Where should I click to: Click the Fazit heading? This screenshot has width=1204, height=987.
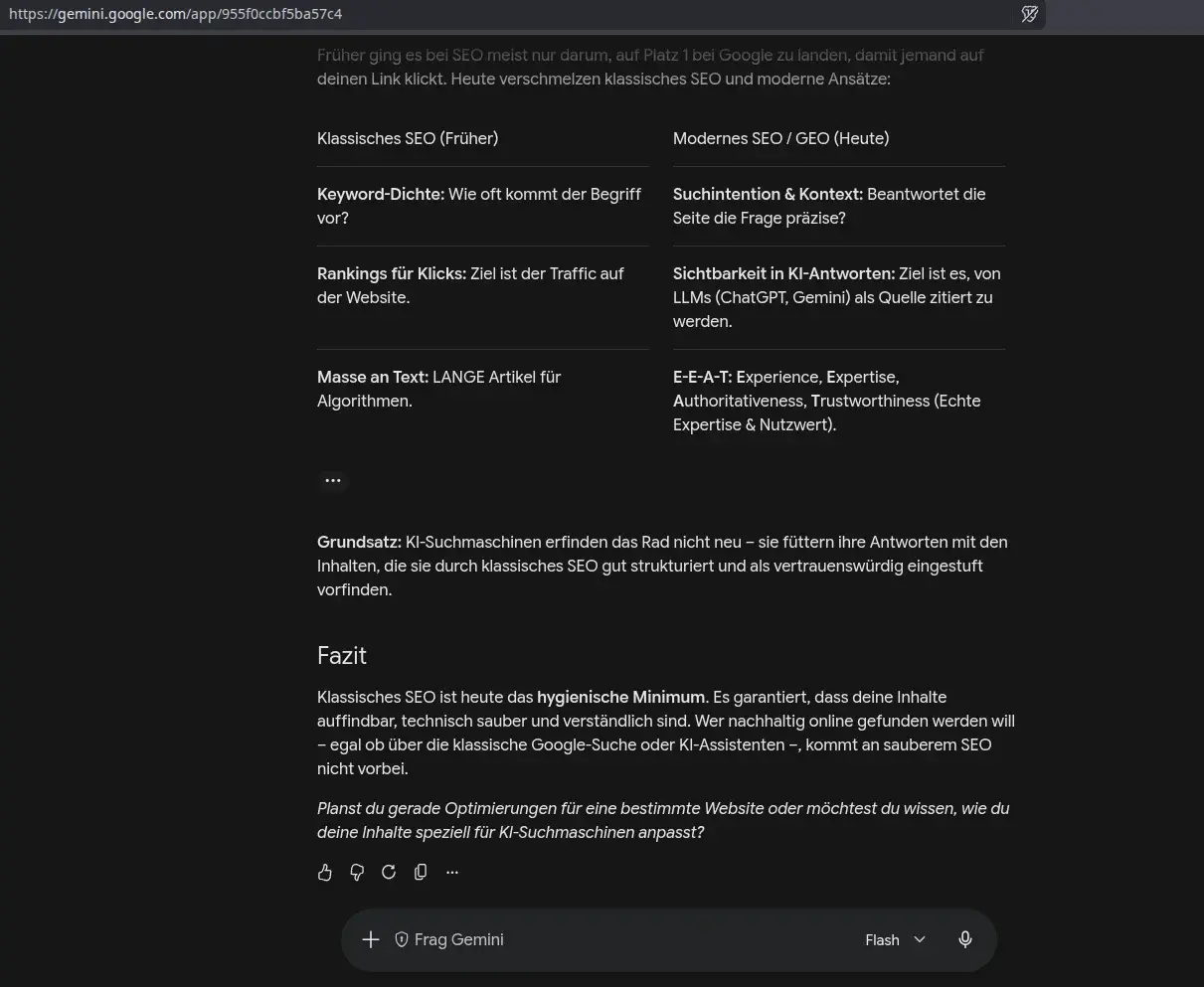(342, 655)
